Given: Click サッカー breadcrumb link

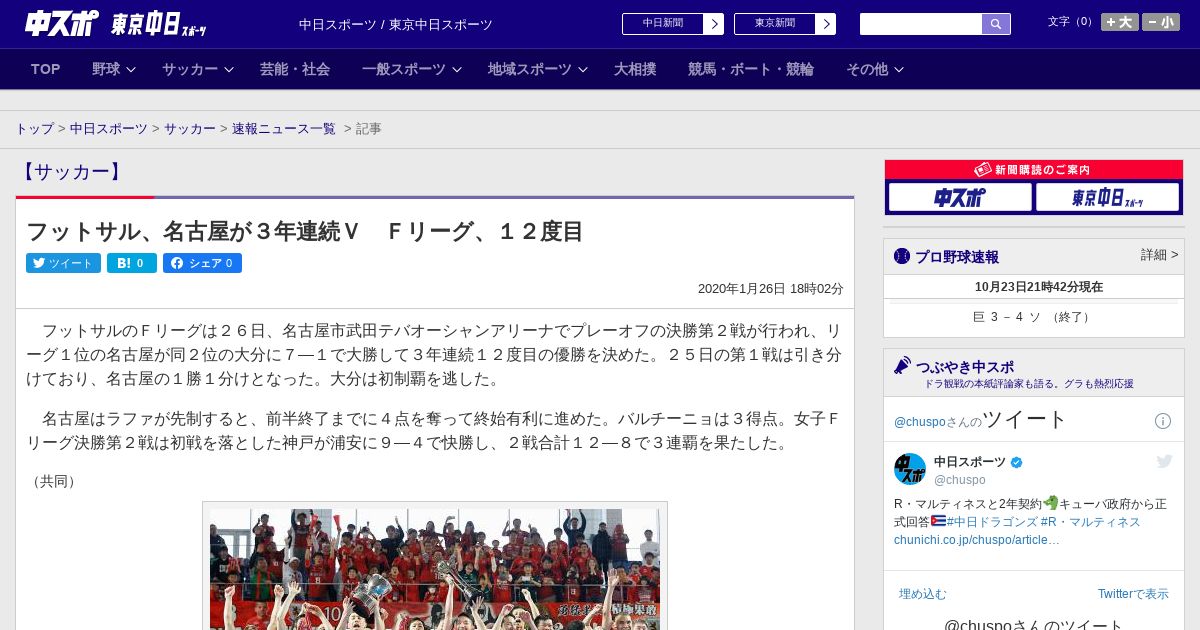Looking at the screenshot, I should tap(190, 129).
